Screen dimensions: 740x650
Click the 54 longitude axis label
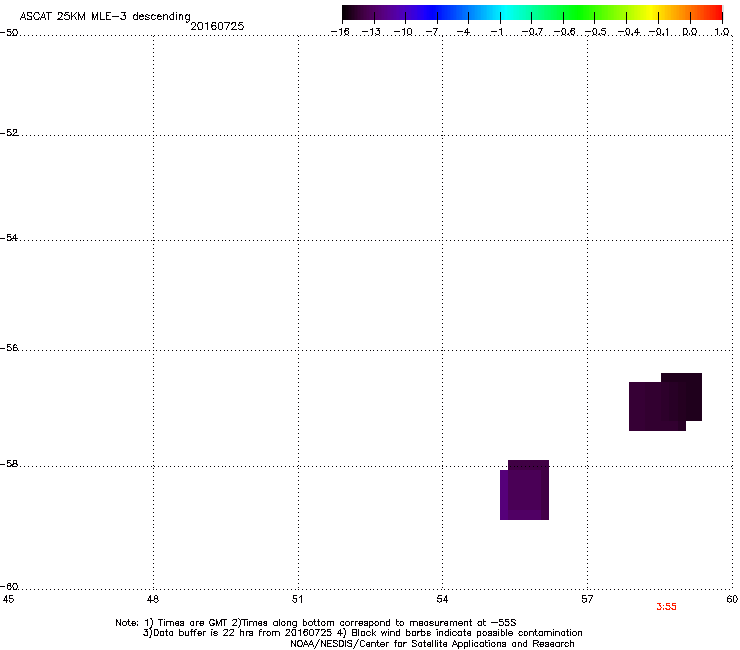(442, 599)
